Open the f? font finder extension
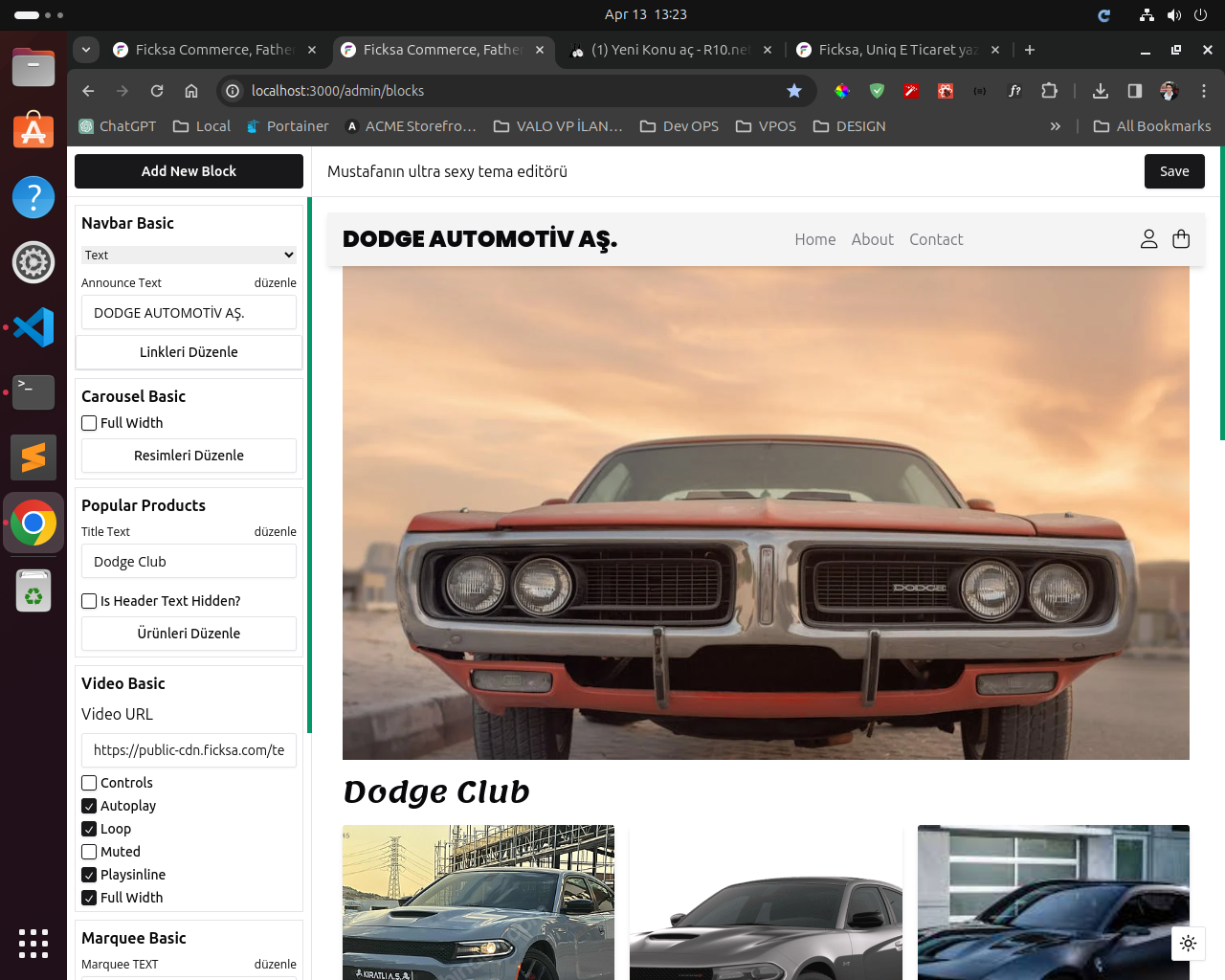Screen dimensions: 1225x980 click(x=1014, y=91)
